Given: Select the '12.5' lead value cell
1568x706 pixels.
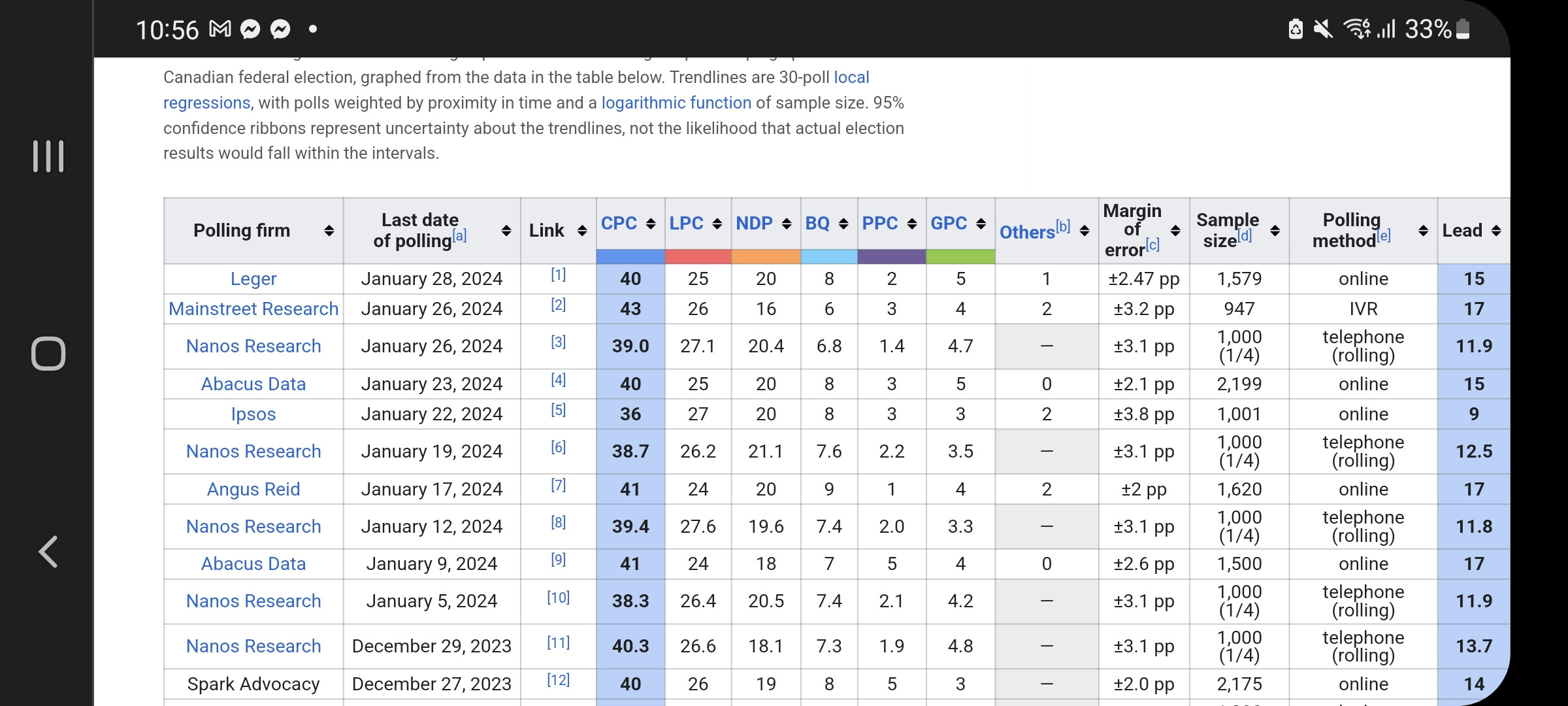Looking at the screenshot, I should tap(1474, 452).
